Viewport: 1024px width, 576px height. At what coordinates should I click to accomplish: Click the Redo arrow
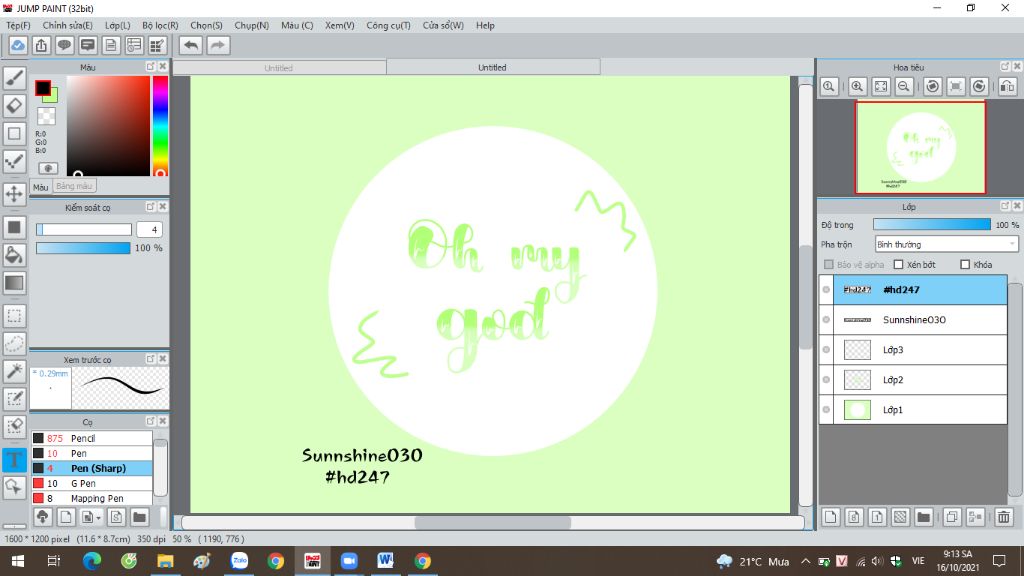pyautogui.click(x=218, y=45)
